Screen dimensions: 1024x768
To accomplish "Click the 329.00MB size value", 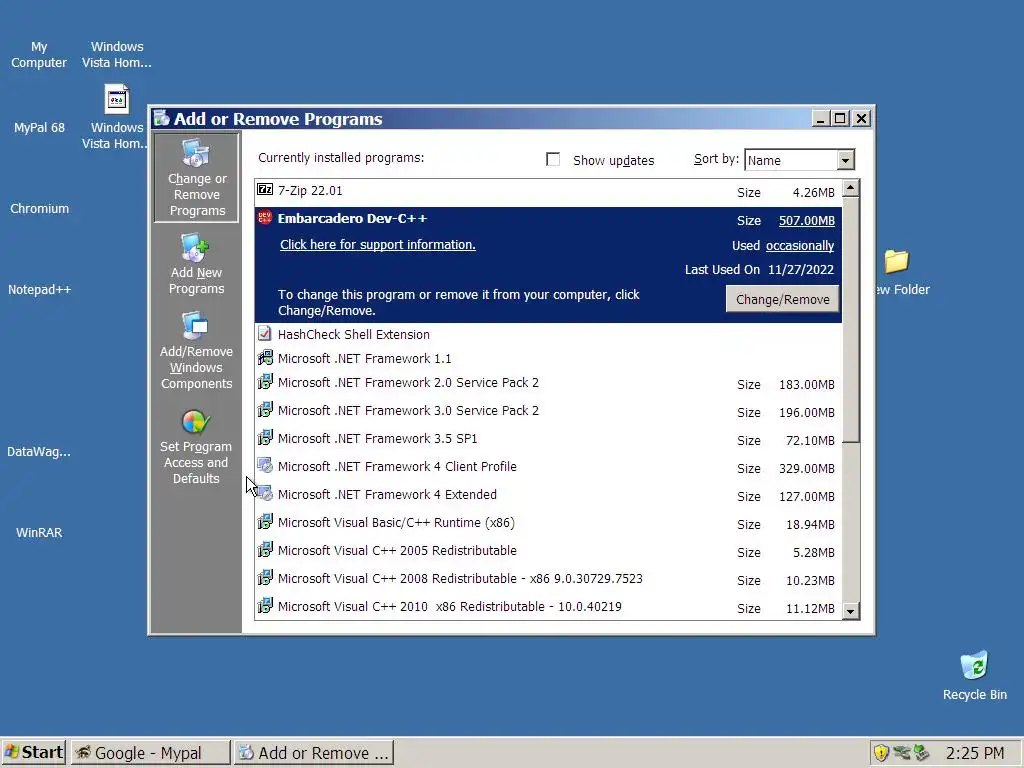I will tap(807, 469).
